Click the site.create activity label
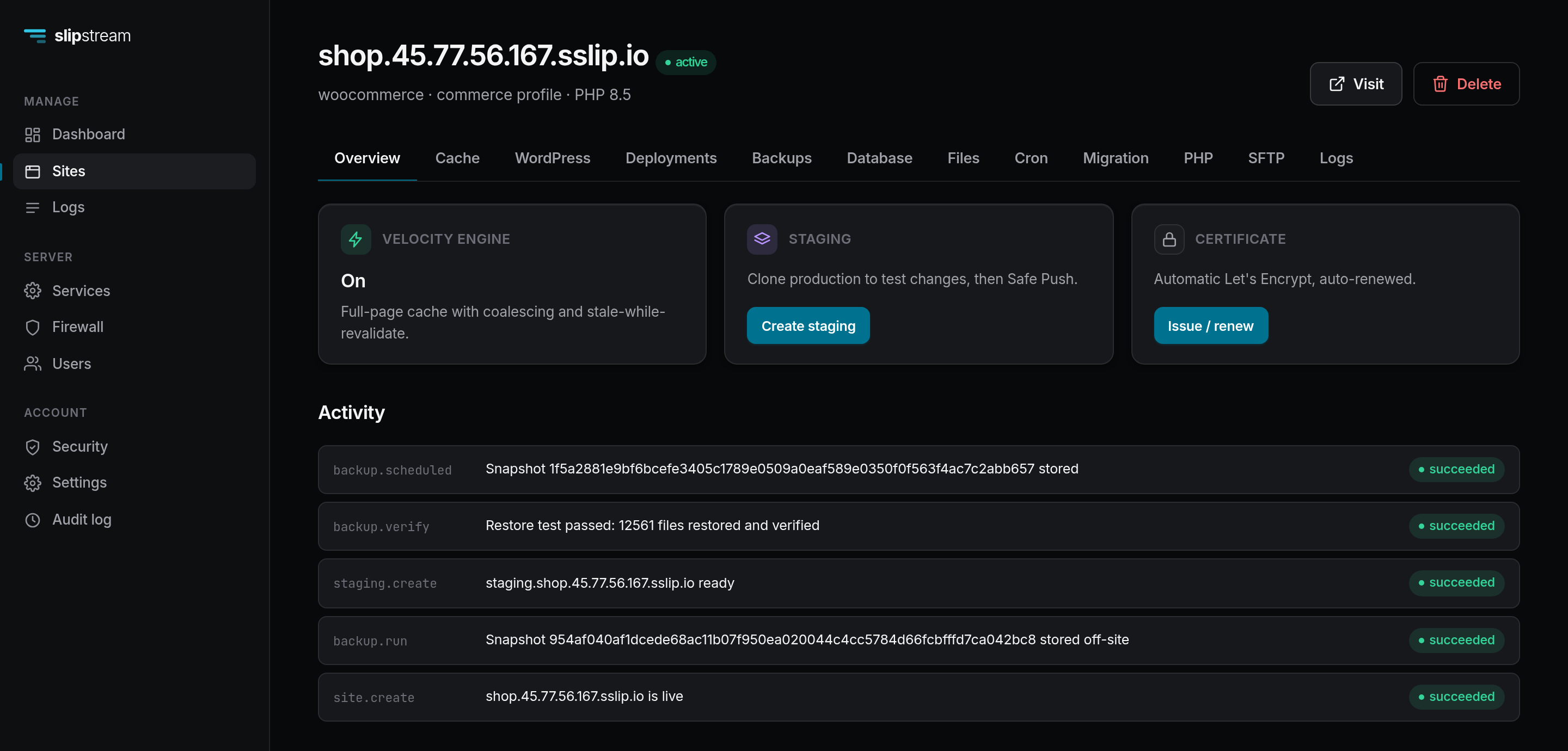This screenshot has width=1568, height=751. coord(373,698)
